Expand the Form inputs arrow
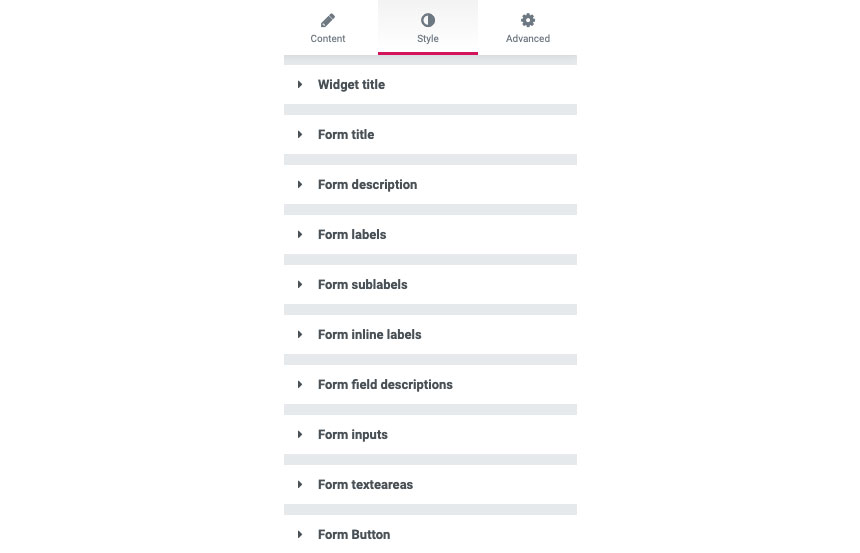Image resolution: width=860 pixels, height=553 pixels. pos(300,434)
